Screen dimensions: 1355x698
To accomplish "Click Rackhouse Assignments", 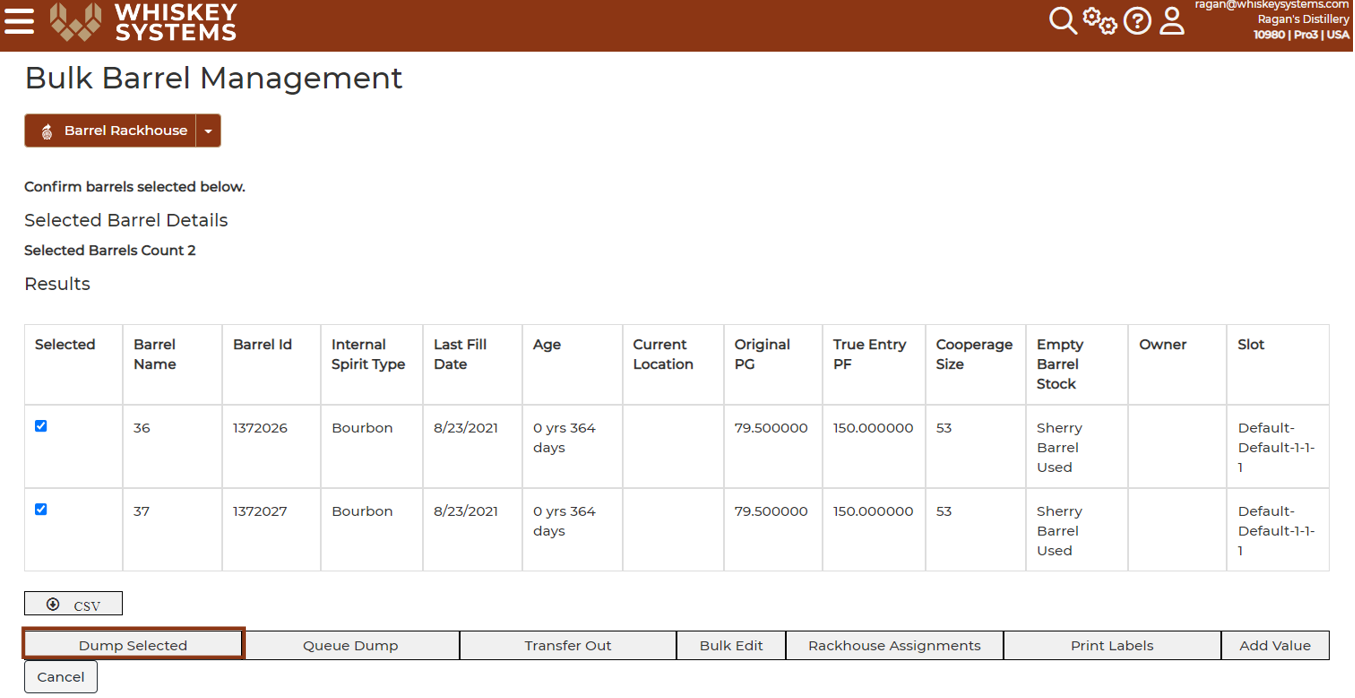I will click(894, 645).
